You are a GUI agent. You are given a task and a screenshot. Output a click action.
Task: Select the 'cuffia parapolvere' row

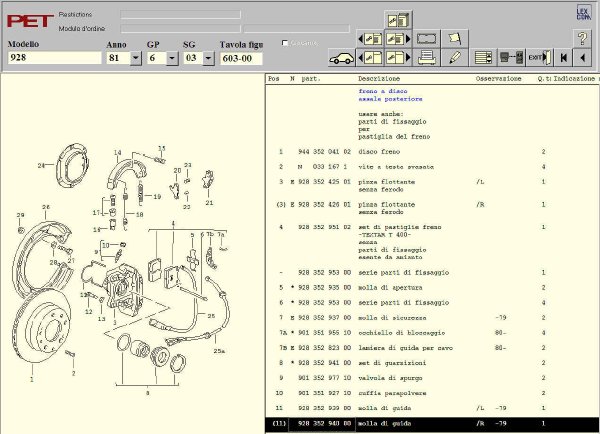432,393
